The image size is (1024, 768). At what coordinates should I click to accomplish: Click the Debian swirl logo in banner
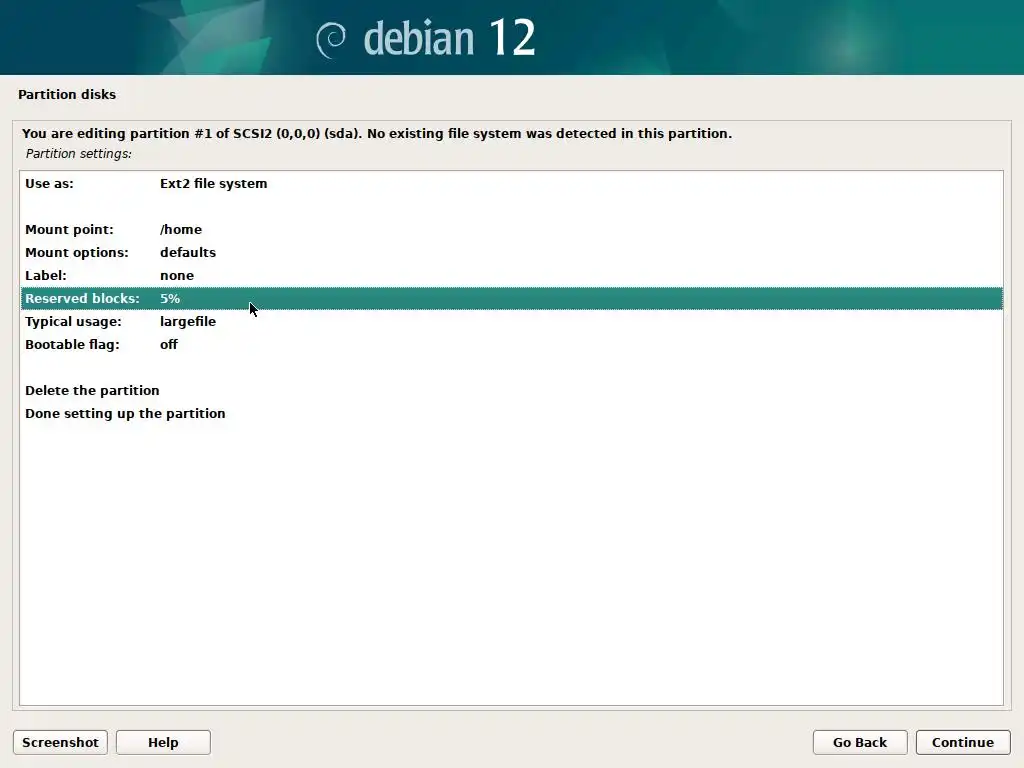[x=331, y=40]
